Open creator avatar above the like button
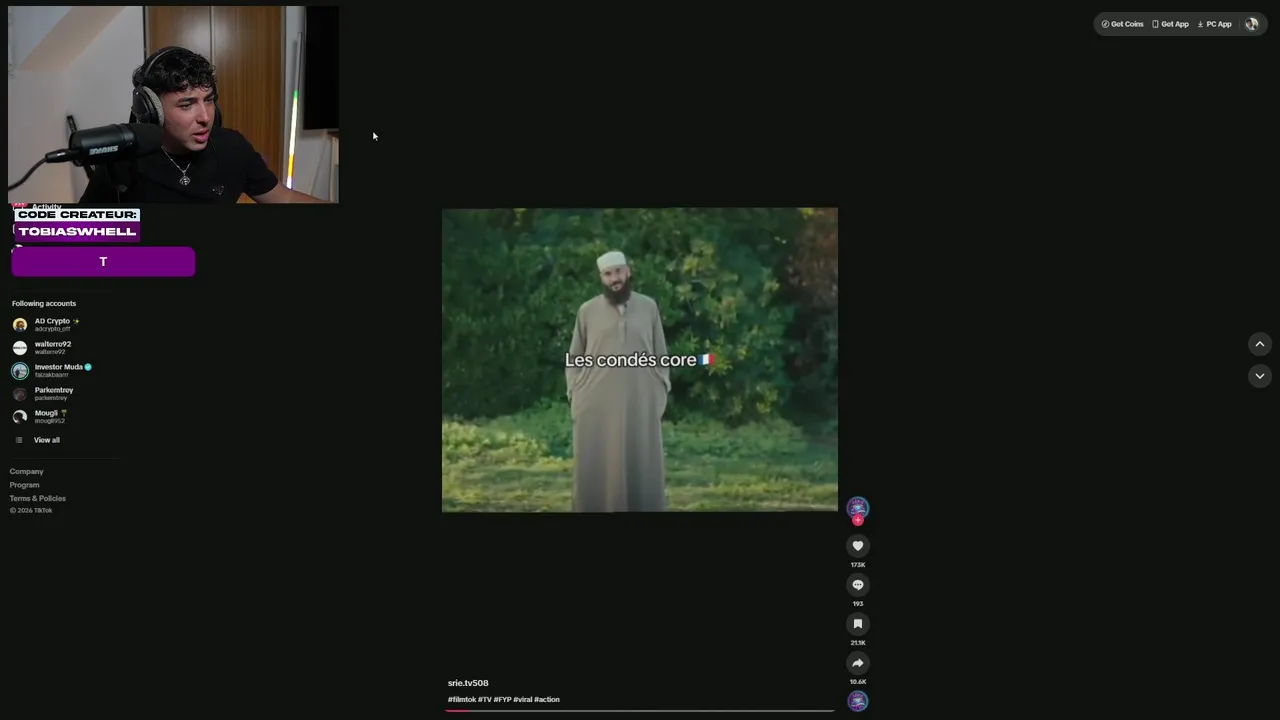Viewport: 1280px width, 720px height. click(857, 507)
